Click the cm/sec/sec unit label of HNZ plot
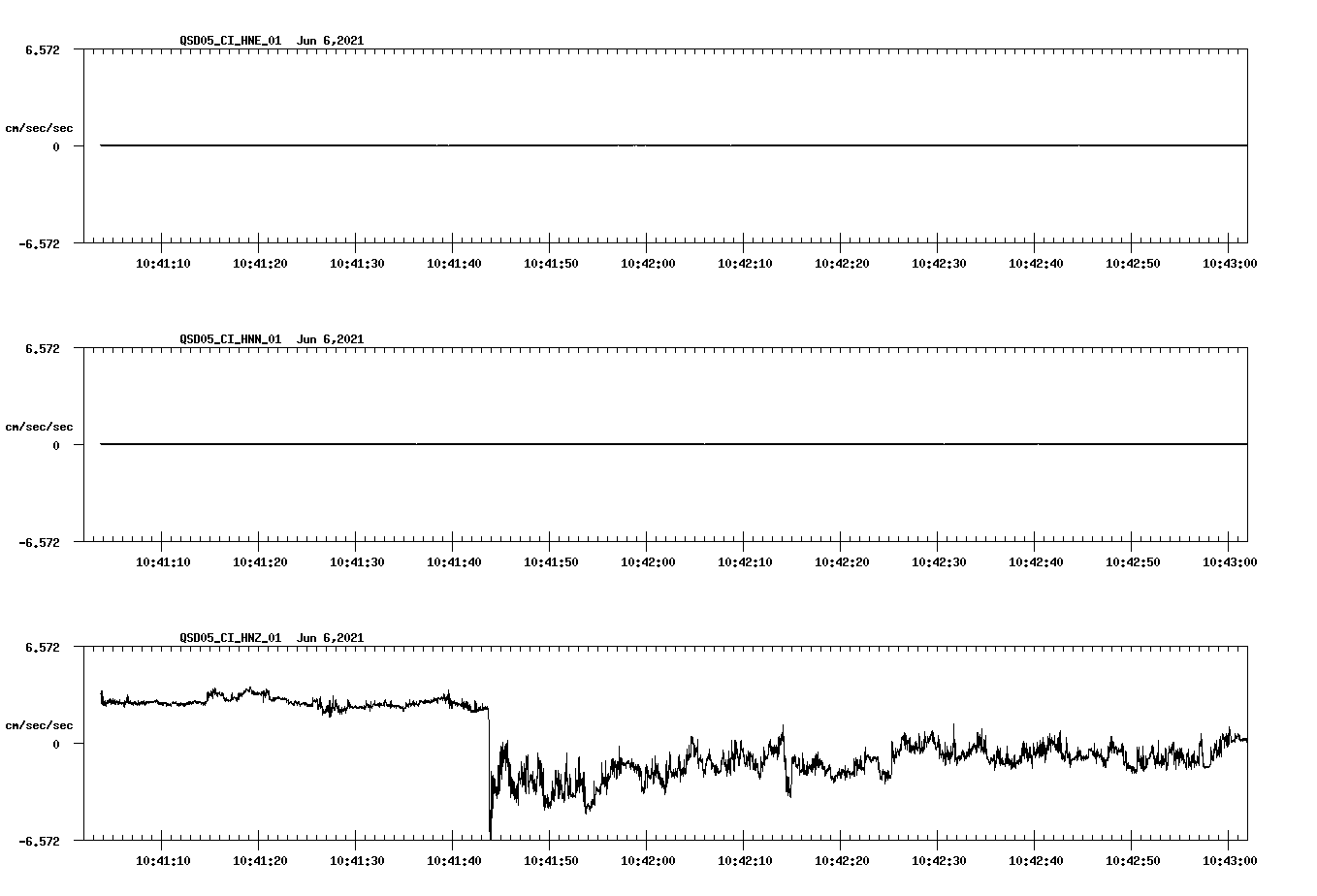 coord(39,725)
